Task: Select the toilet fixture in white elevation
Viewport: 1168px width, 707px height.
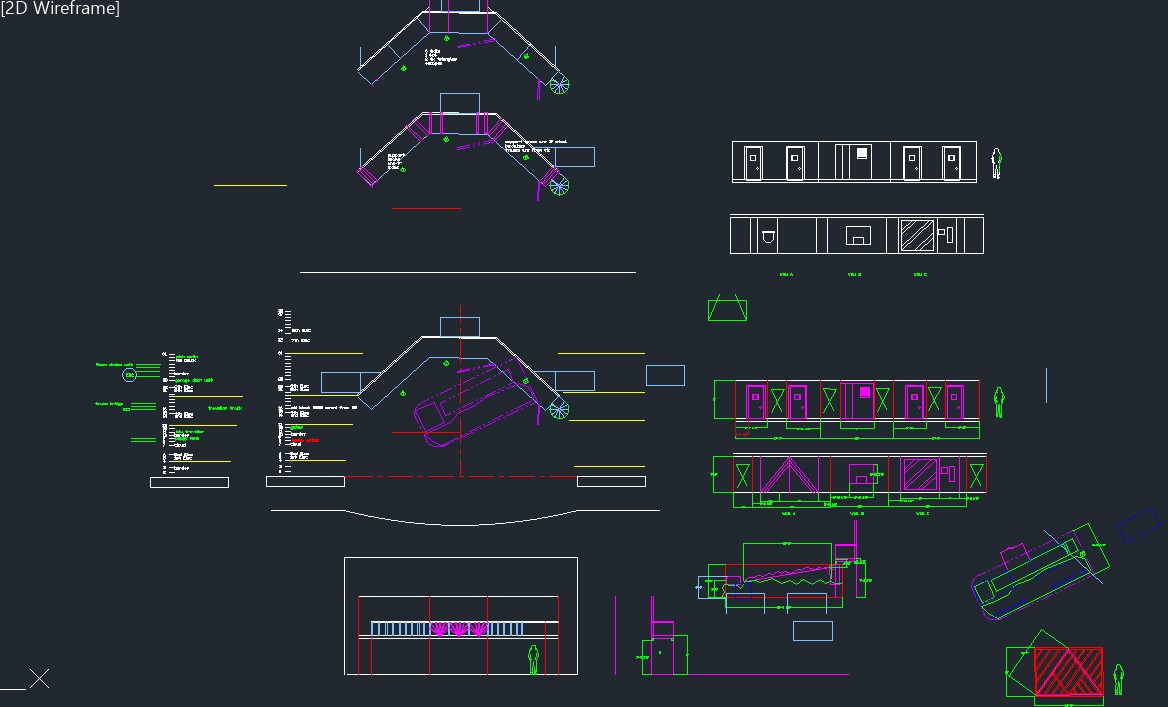Action: (x=768, y=237)
